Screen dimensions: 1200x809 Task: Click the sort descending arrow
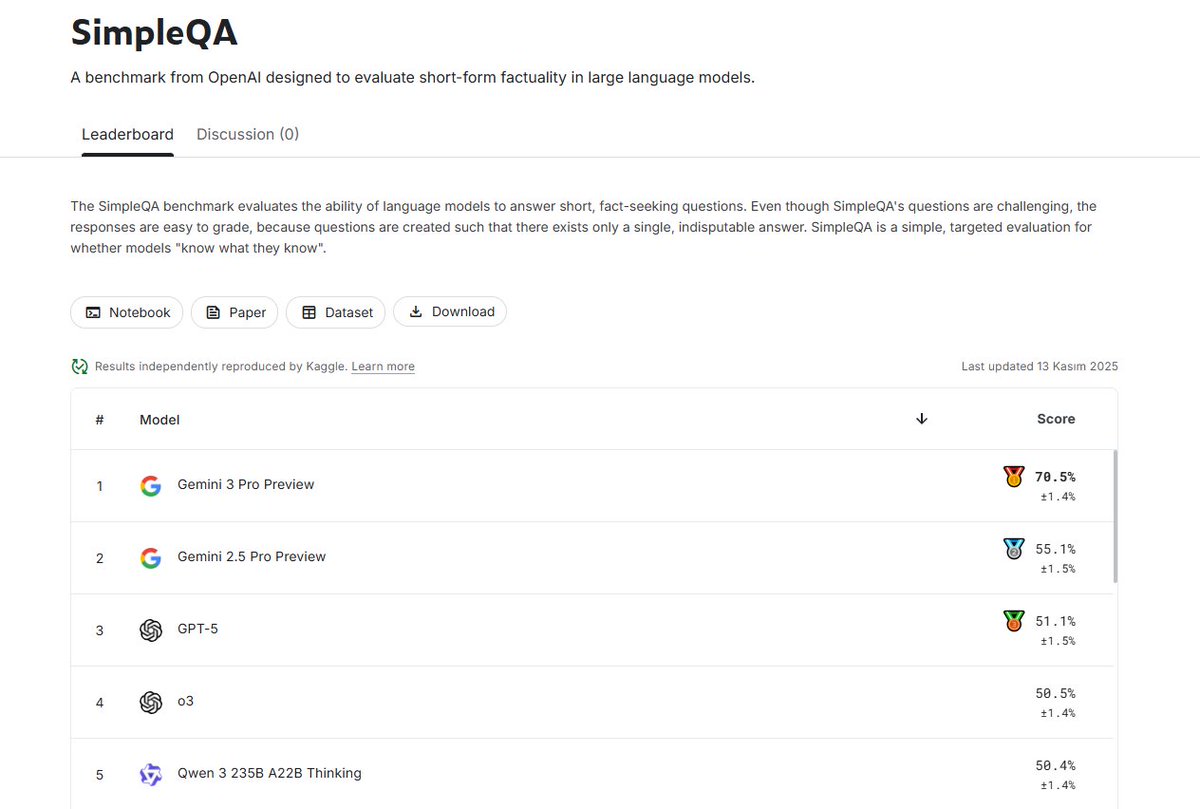tap(922, 419)
